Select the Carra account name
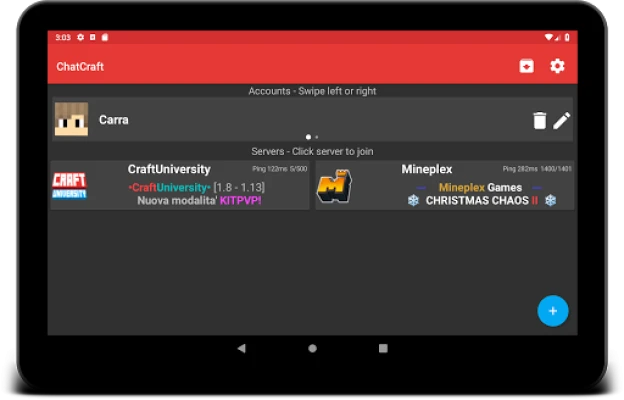Image resolution: width=624 pixels, height=400 pixels. (x=114, y=120)
